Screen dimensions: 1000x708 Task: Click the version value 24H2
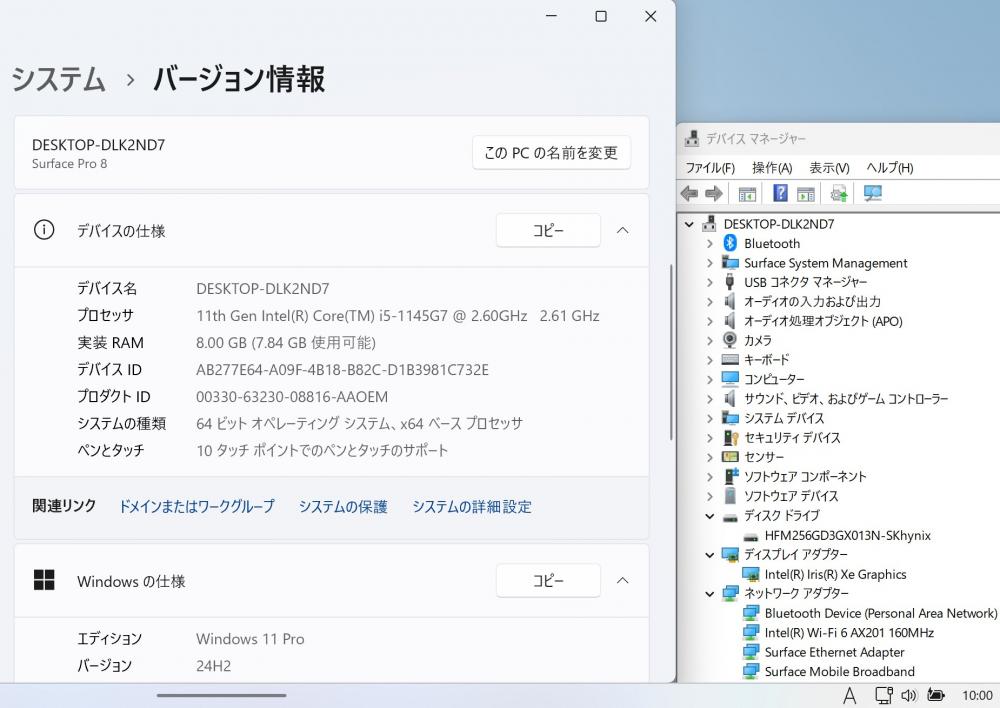(213, 666)
